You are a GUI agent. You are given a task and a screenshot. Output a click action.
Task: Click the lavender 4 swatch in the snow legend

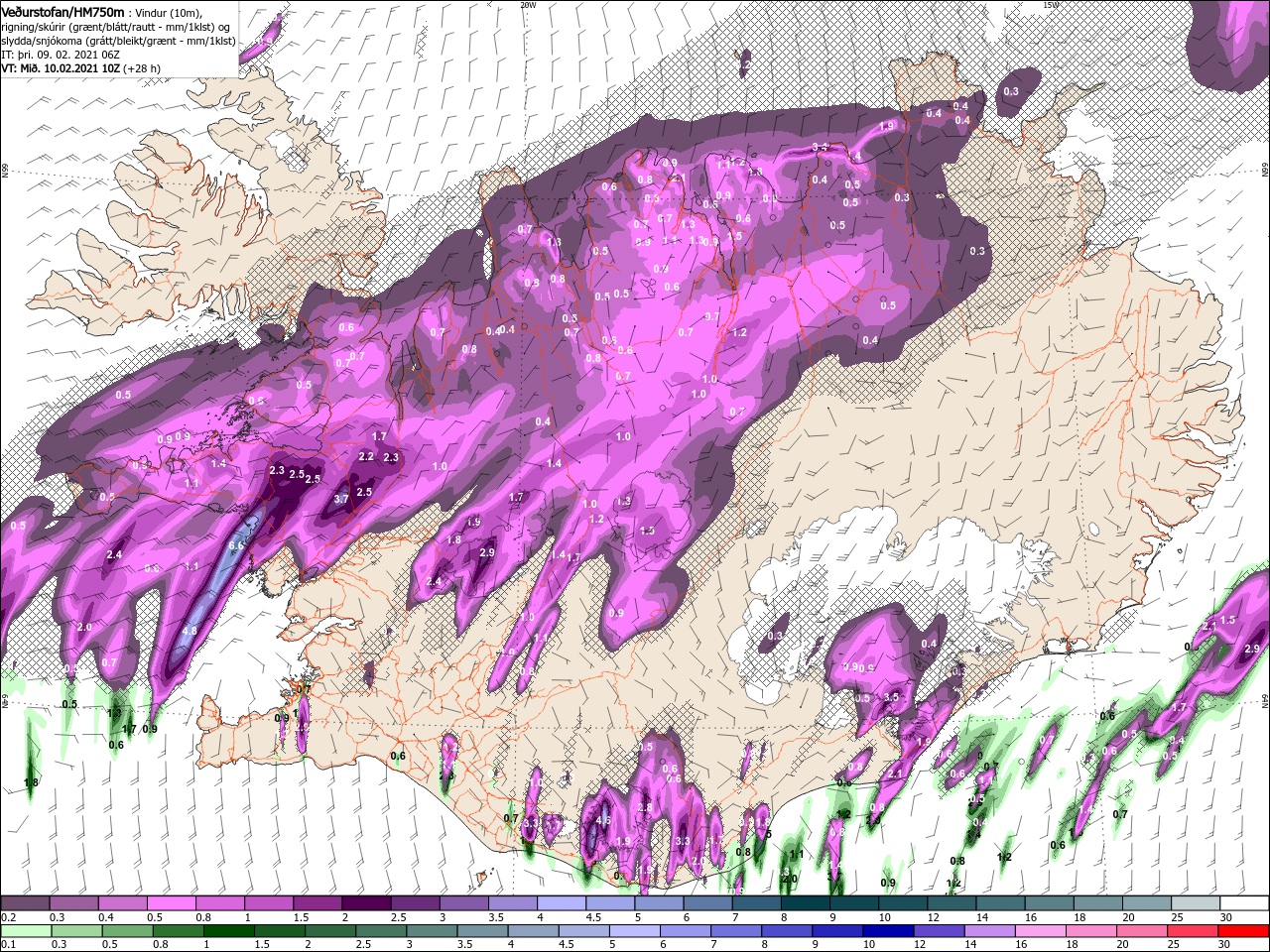point(561,903)
